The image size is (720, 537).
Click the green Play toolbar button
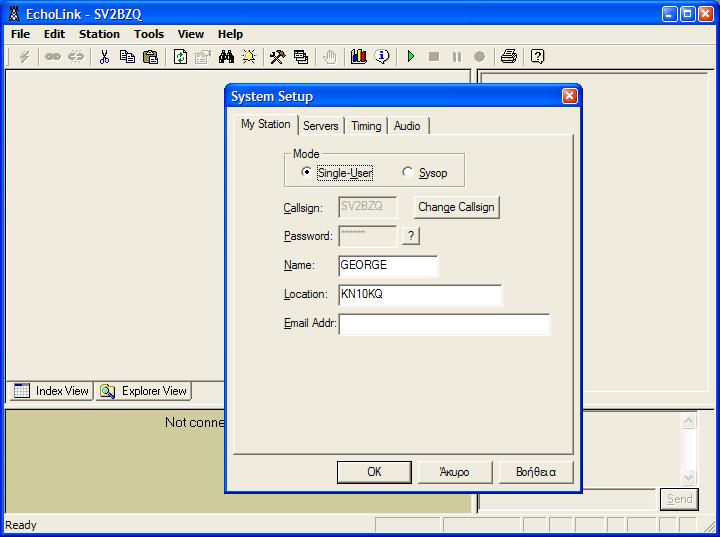click(411, 57)
